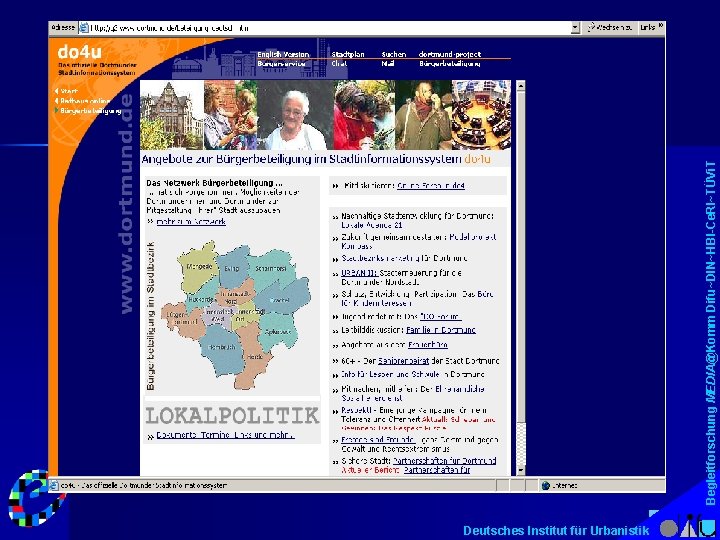Select the Aplerbeck district on the map
The width and height of the screenshot is (720, 540).
point(277,331)
